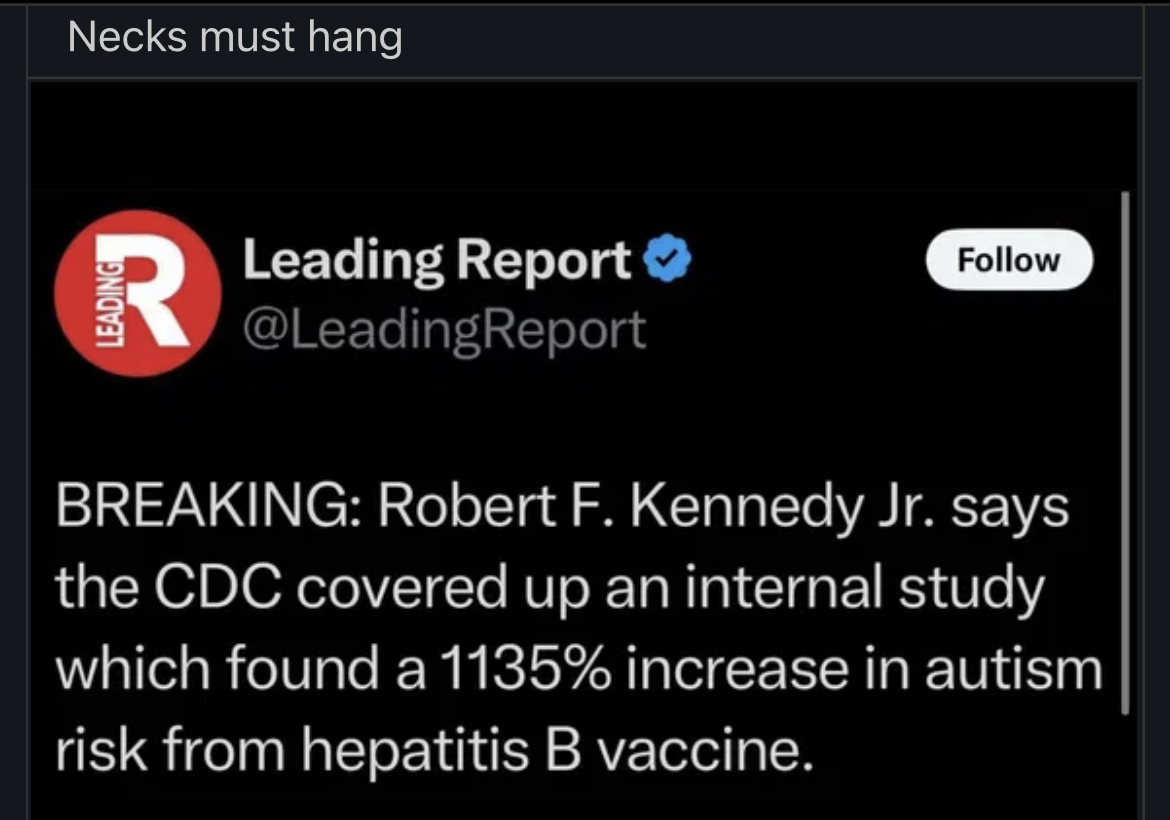
Task: Click the word "autism" in the tweet
Action: (x=1012, y=669)
